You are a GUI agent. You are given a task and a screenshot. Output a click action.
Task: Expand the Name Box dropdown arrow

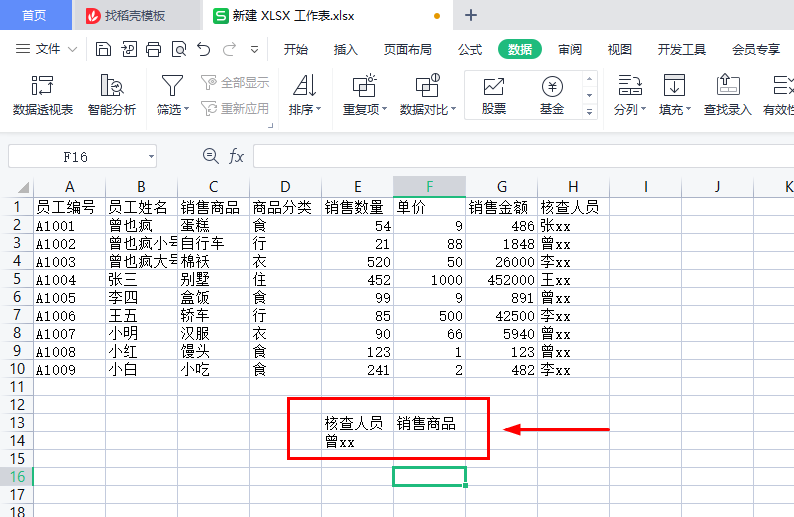[x=151, y=156]
